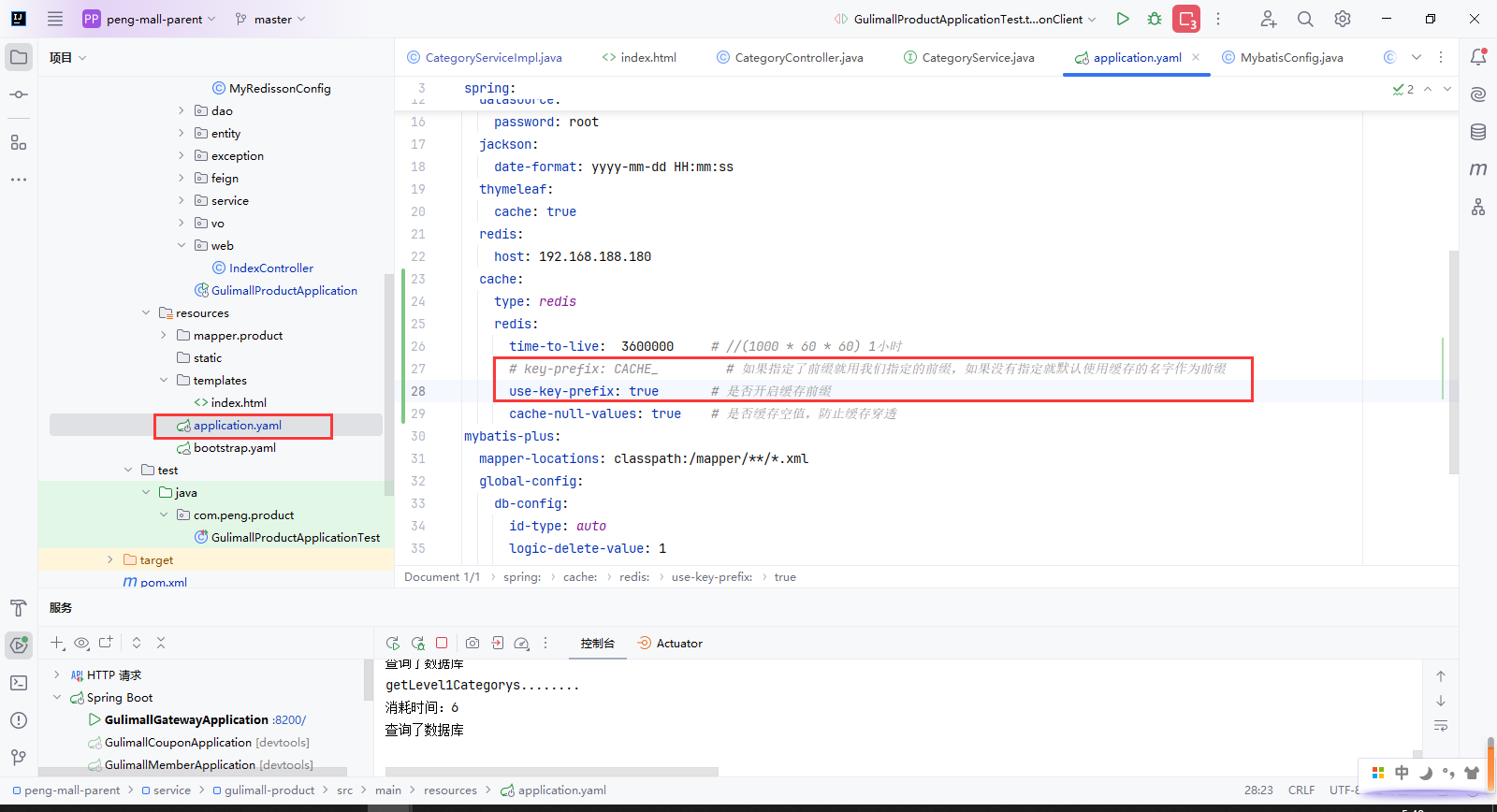Viewport: 1497px width, 812px height.
Task: Rerun the service in Services toolbar
Action: click(393, 644)
